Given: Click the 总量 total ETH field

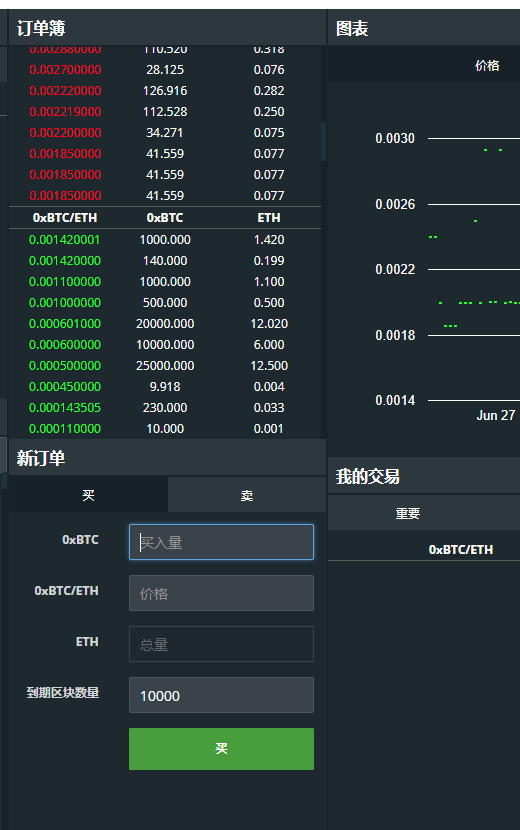Looking at the screenshot, I should pos(221,644).
